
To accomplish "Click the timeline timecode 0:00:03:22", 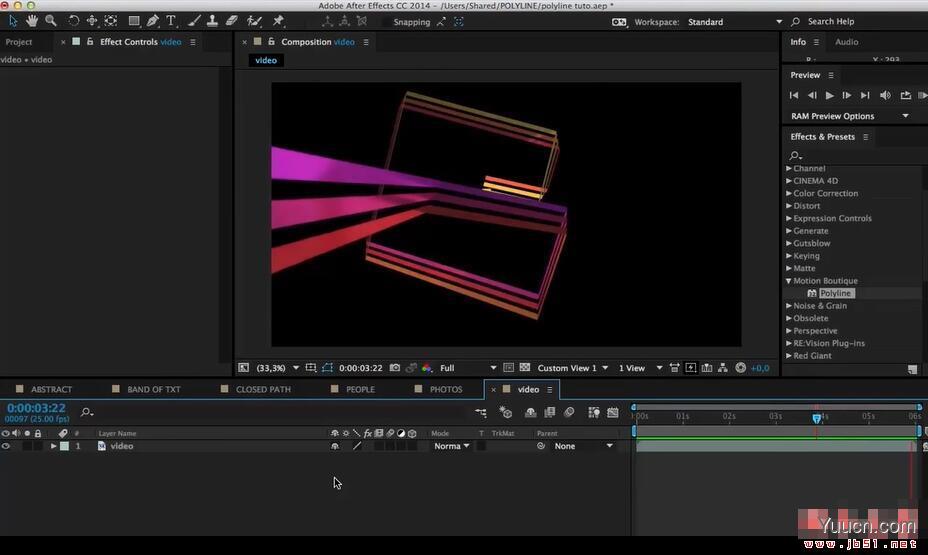I will pyautogui.click(x=36, y=408).
